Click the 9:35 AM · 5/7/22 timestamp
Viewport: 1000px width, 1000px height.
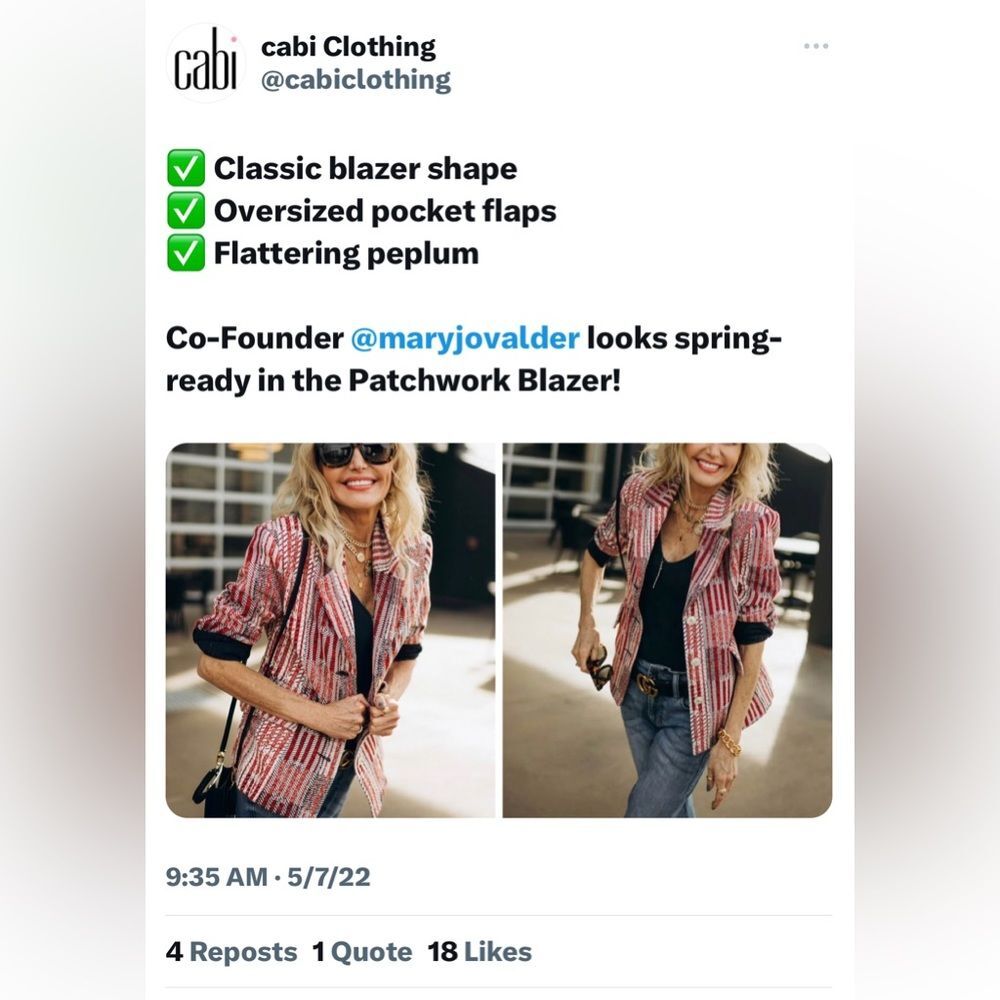(x=268, y=877)
